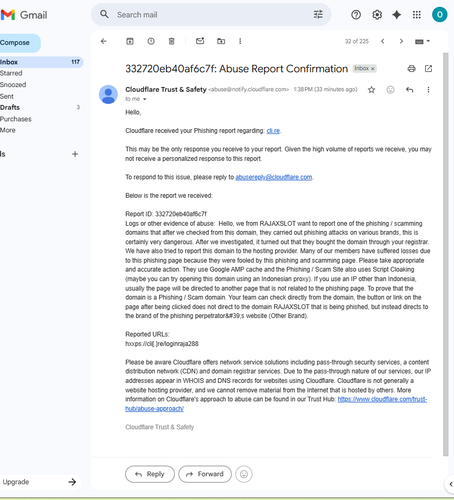Go to newer email arrow

click(383, 41)
